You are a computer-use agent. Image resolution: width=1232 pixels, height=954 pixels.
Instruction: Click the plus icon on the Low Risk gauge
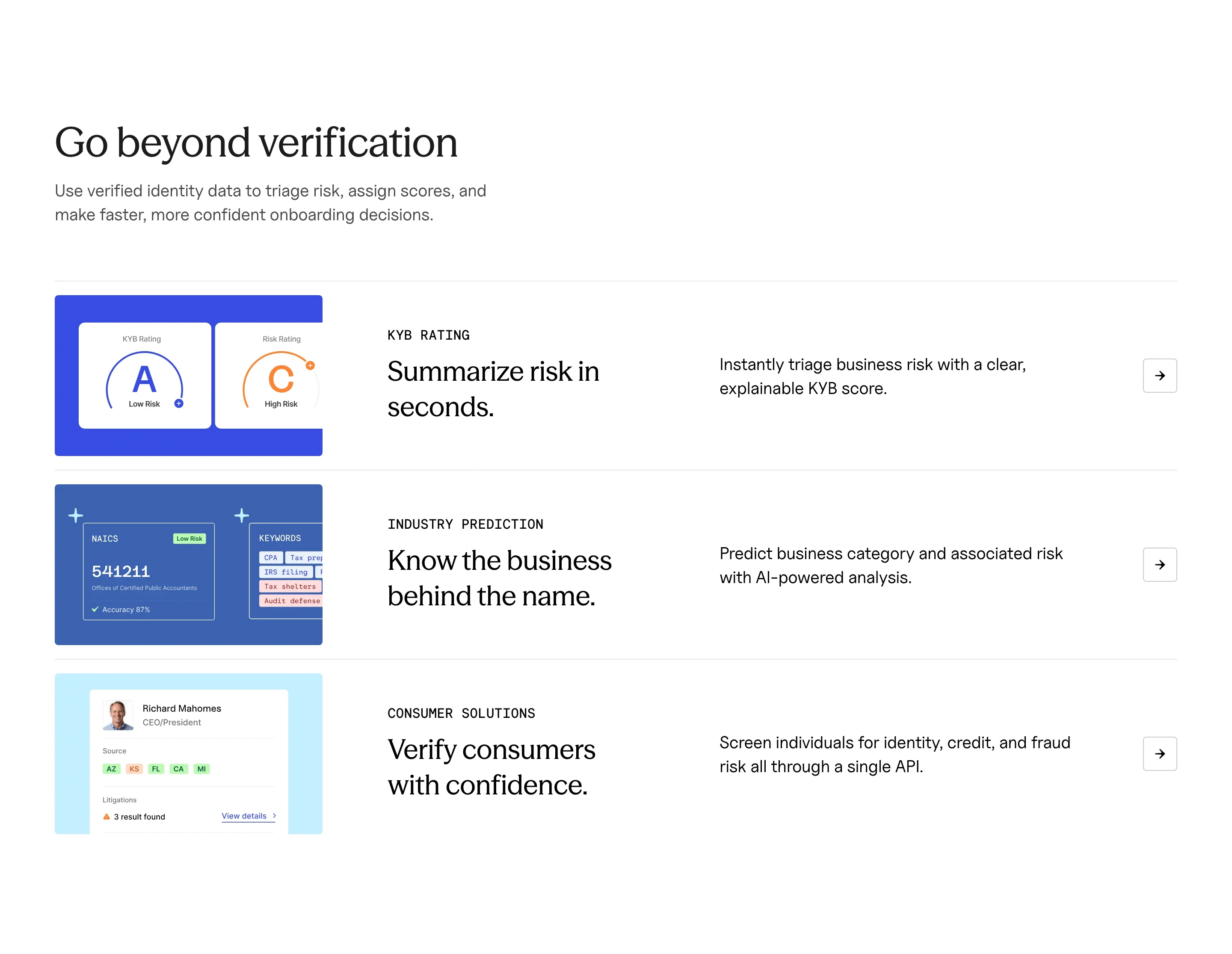[178, 403]
